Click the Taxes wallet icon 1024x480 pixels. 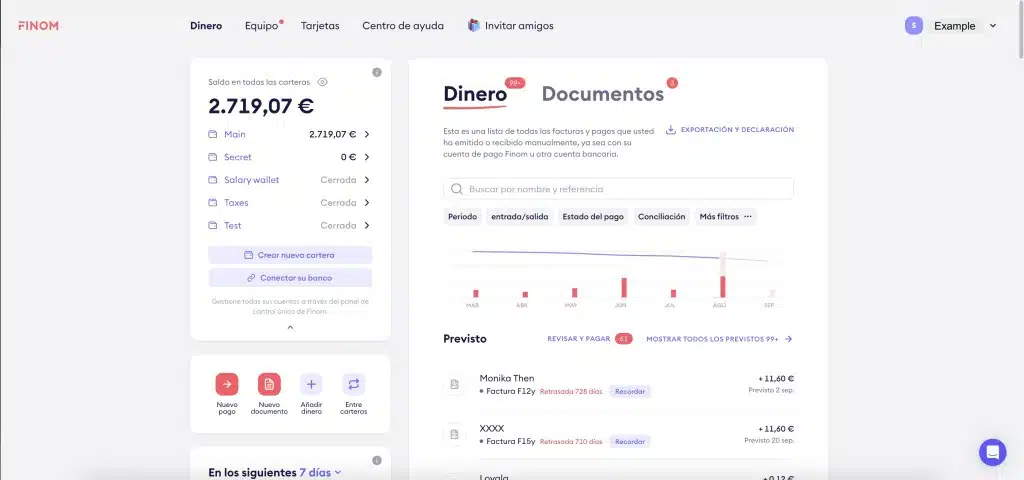[x=212, y=203]
